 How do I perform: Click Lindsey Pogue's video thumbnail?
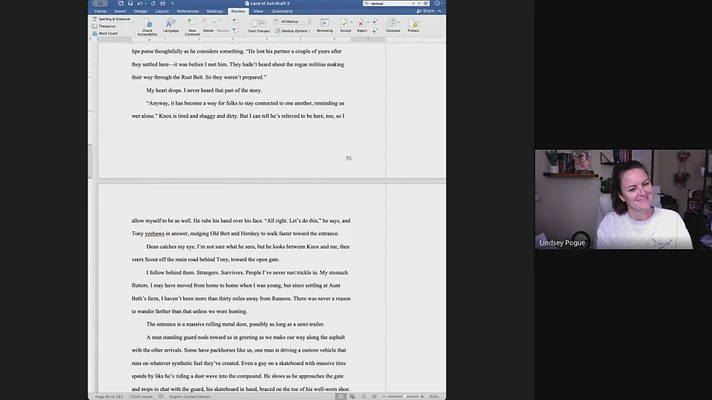coord(623,199)
